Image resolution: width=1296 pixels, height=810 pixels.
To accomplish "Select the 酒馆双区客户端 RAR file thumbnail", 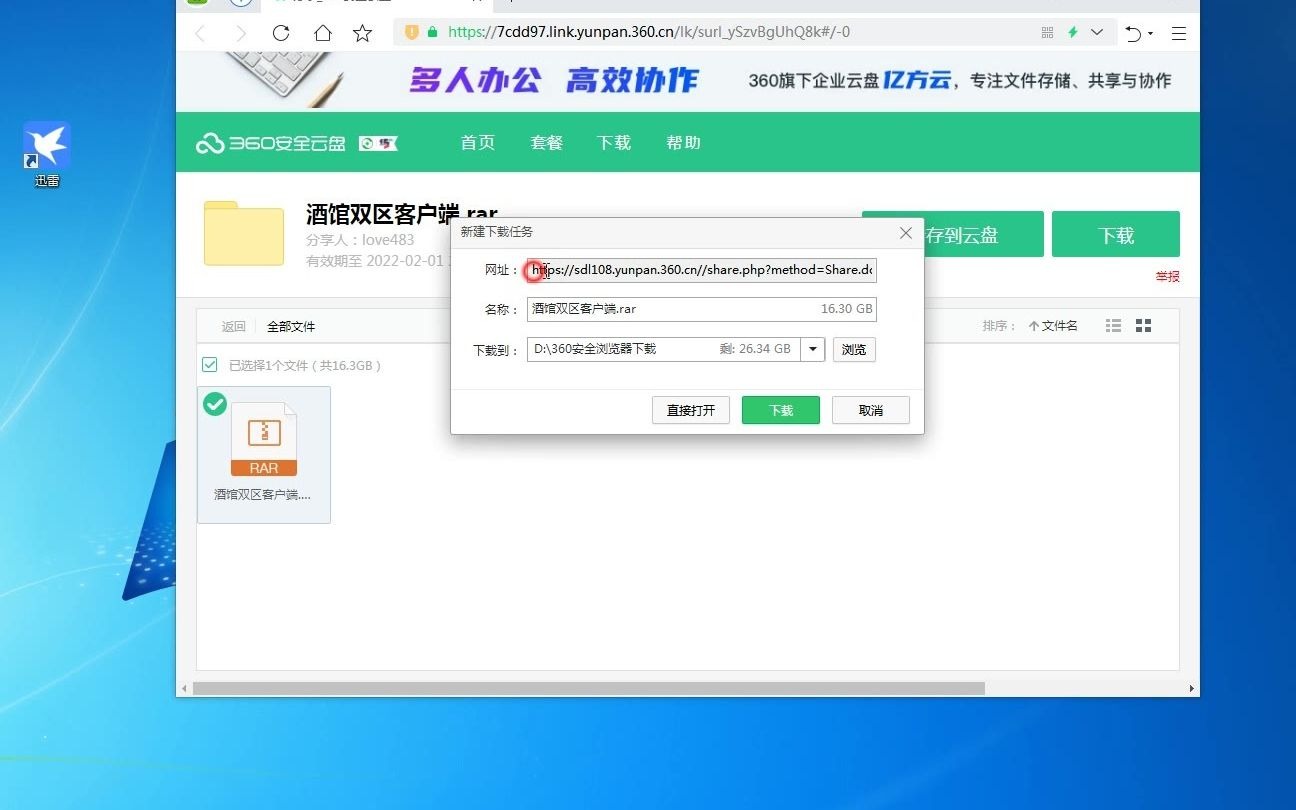I will coord(264,455).
